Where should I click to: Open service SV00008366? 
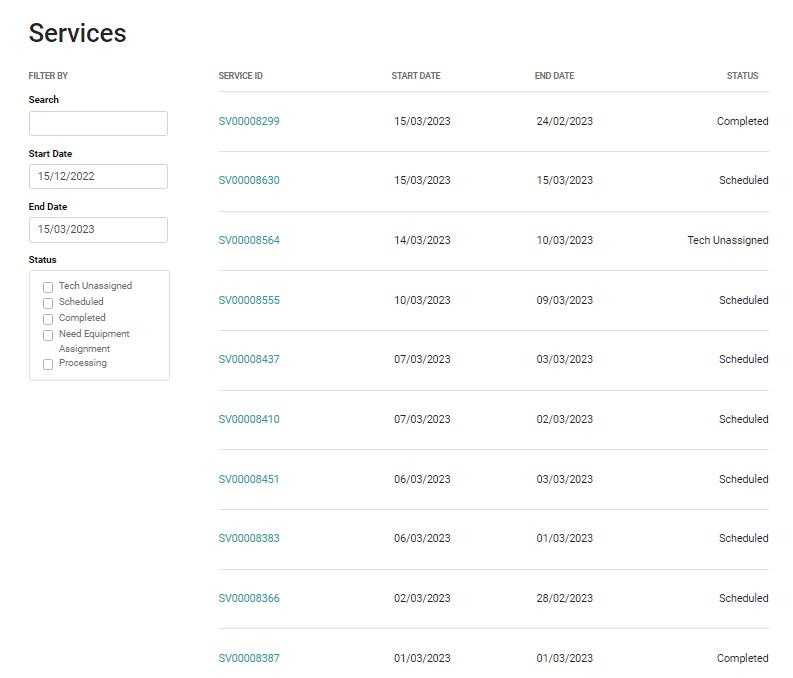(x=249, y=598)
